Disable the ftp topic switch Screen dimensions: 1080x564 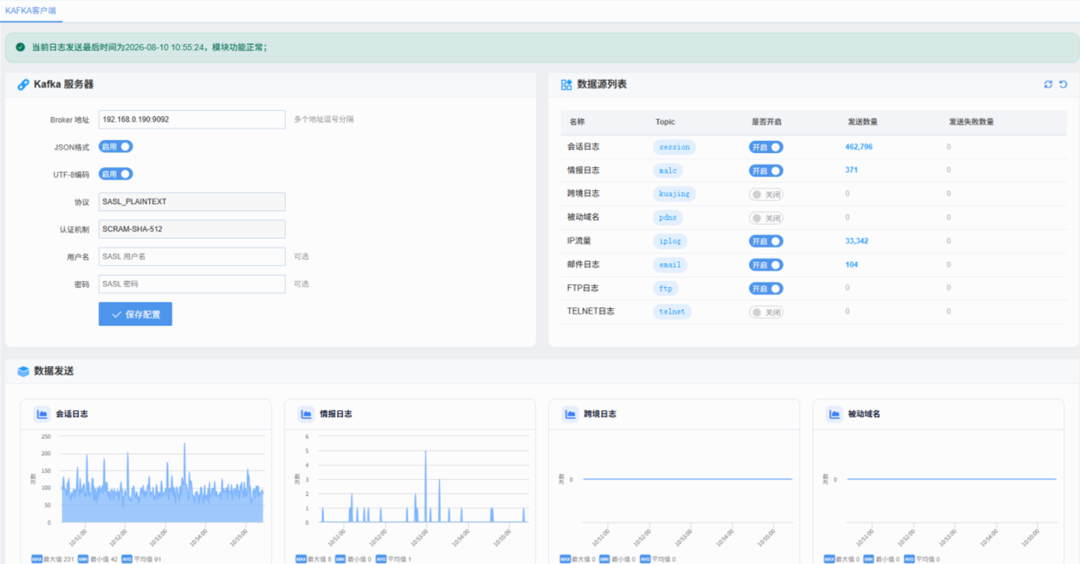pos(766,289)
